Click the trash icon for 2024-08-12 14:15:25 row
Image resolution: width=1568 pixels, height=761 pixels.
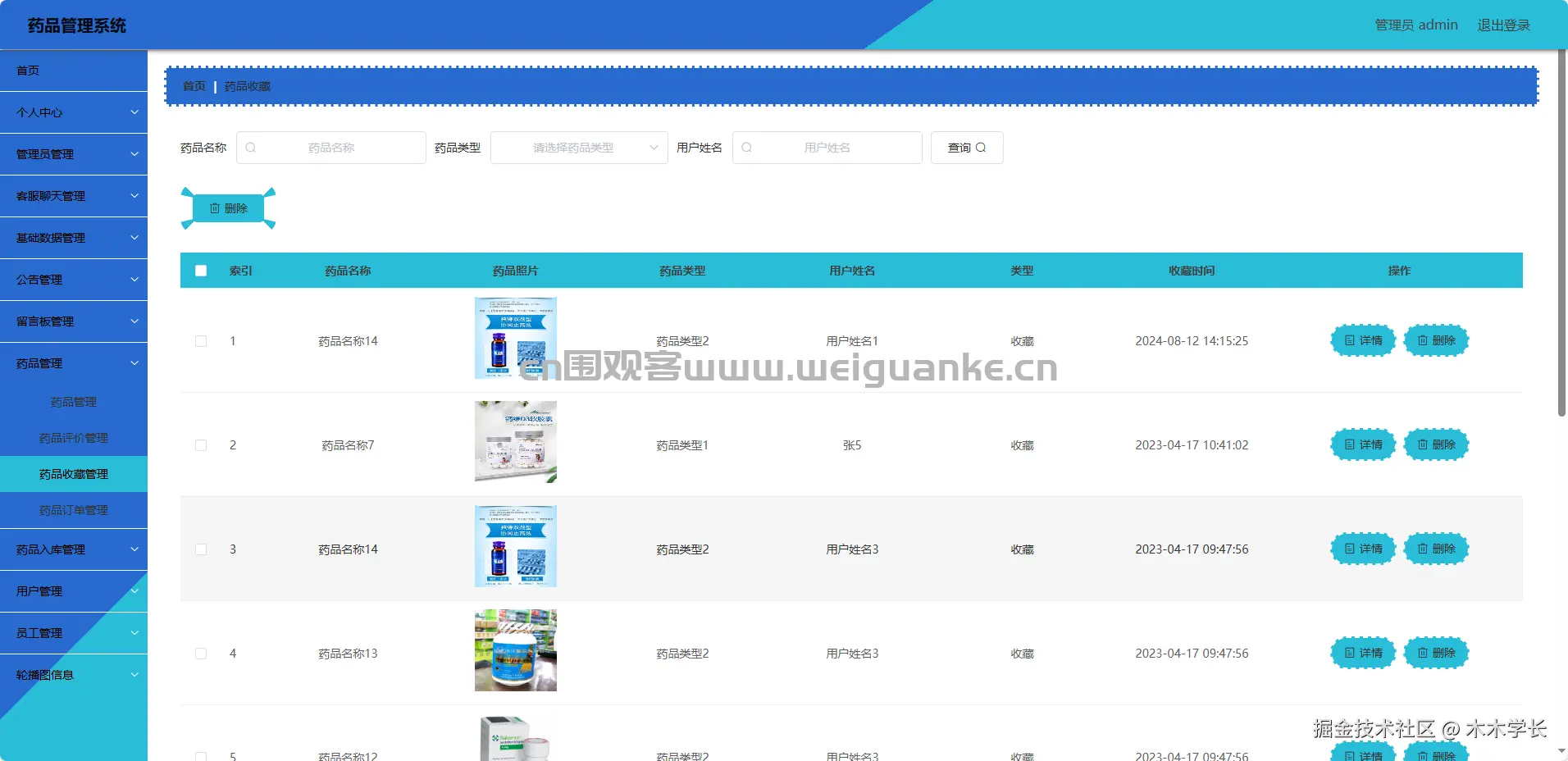[1423, 340]
